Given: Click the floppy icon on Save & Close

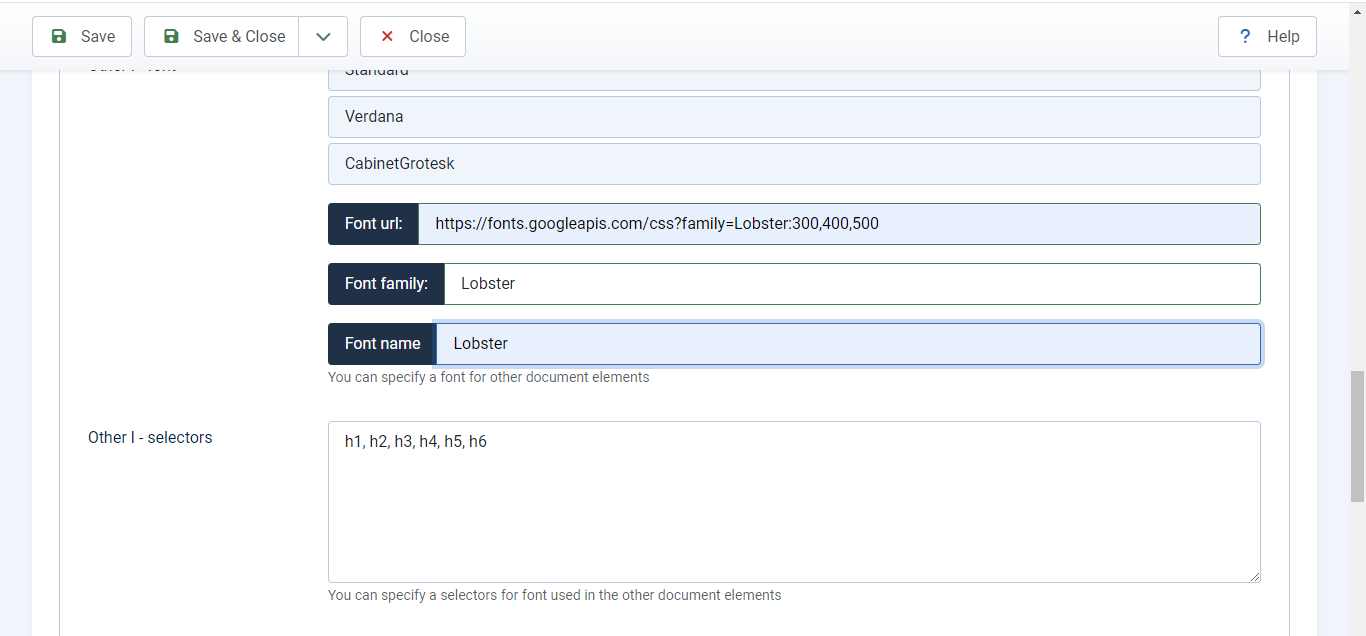Looking at the screenshot, I should coord(171,37).
